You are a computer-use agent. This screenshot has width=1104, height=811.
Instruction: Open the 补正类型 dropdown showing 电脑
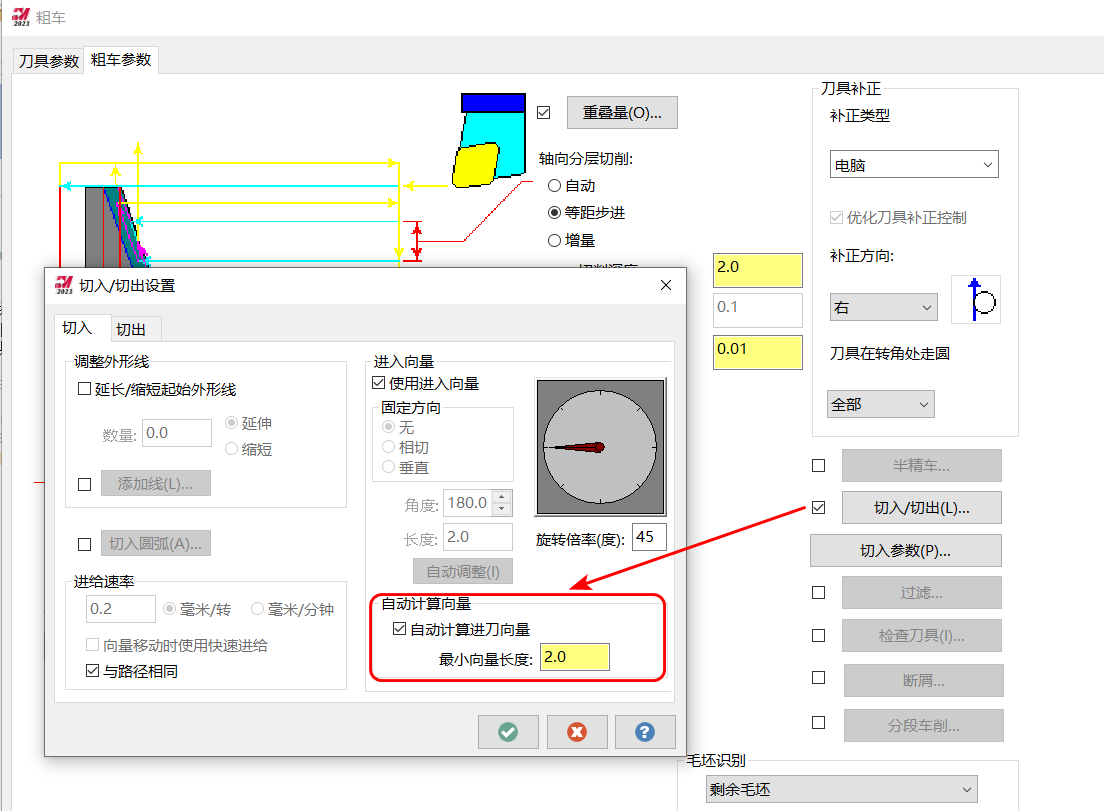click(x=914, y=165)
